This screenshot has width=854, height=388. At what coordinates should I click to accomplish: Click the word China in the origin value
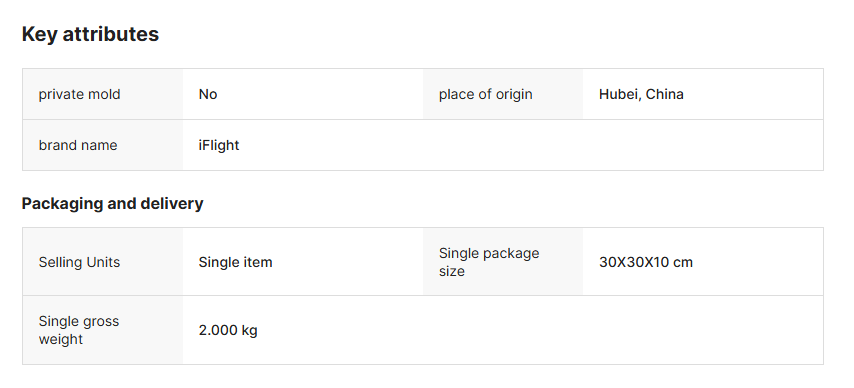(664, 94)
